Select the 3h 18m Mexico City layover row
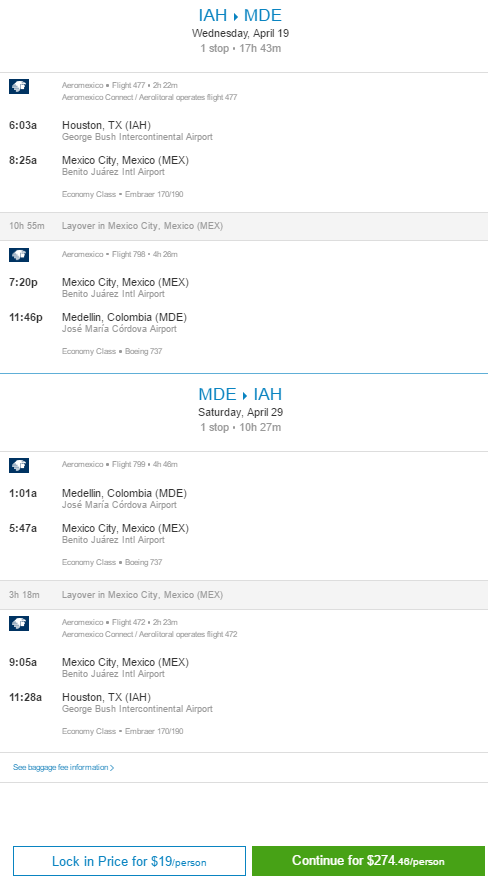 point(244,595)
